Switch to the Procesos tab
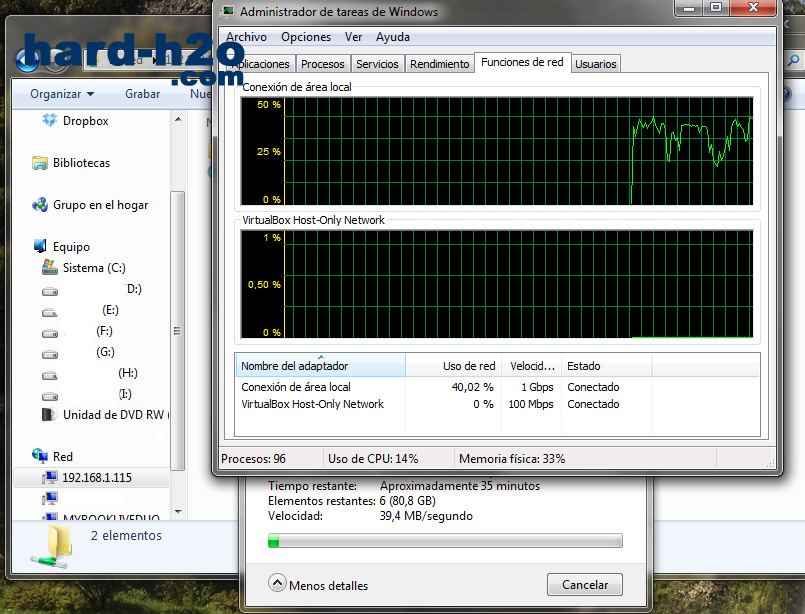Image resolution: width=805 pixels, height=614 pixels. click(x=322, y=64)
